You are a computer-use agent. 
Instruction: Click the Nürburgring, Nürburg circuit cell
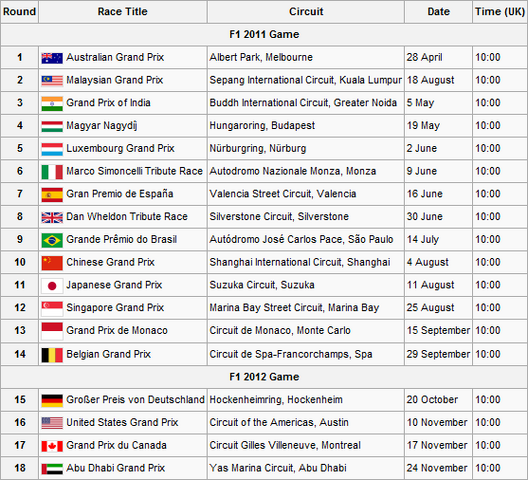(x=306, y=149)
